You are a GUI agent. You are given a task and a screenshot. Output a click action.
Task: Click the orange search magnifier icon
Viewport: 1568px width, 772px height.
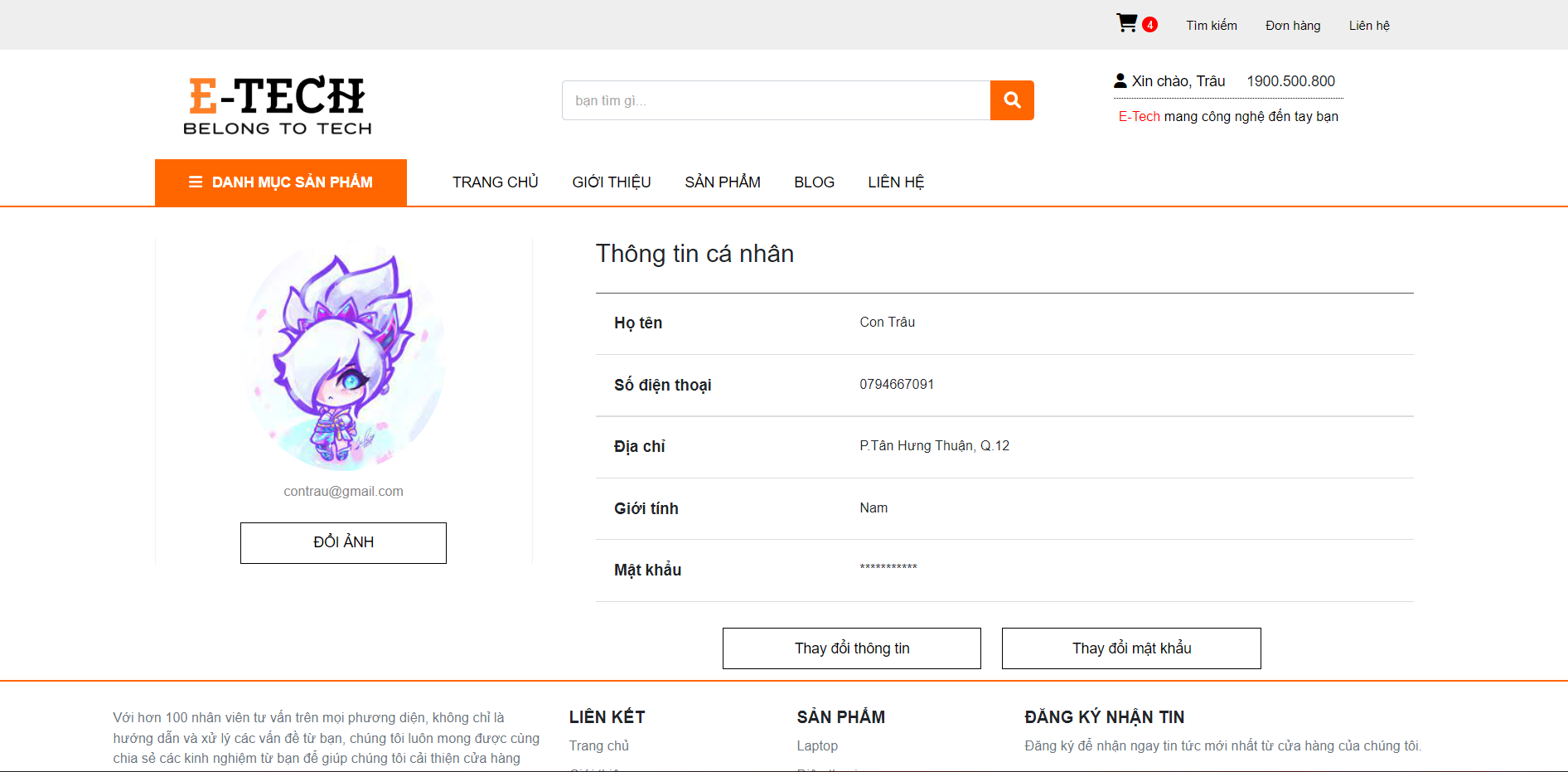click(1012, 100)
